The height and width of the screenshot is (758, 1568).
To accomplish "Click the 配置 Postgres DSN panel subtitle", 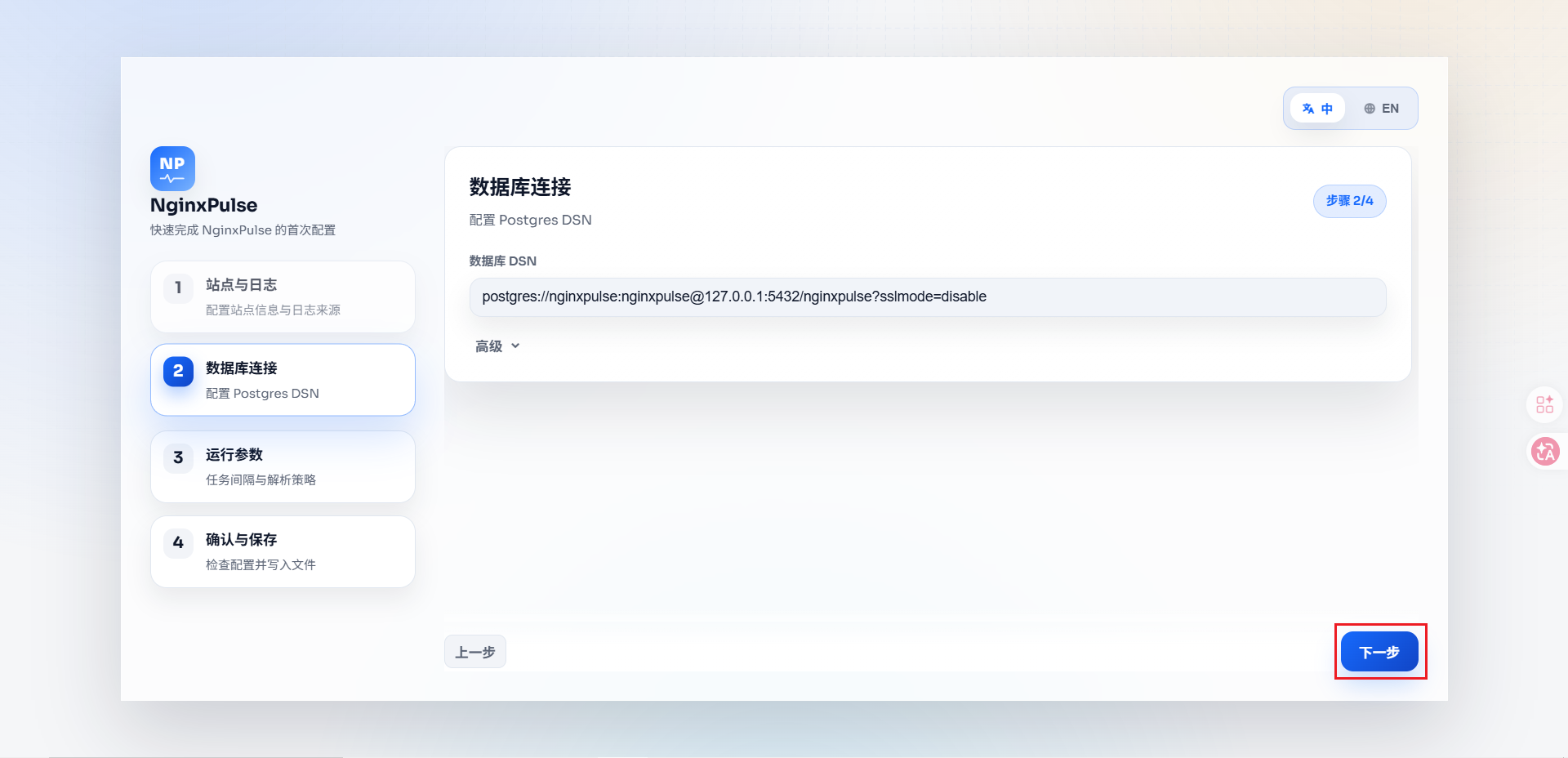I will 531,220.
